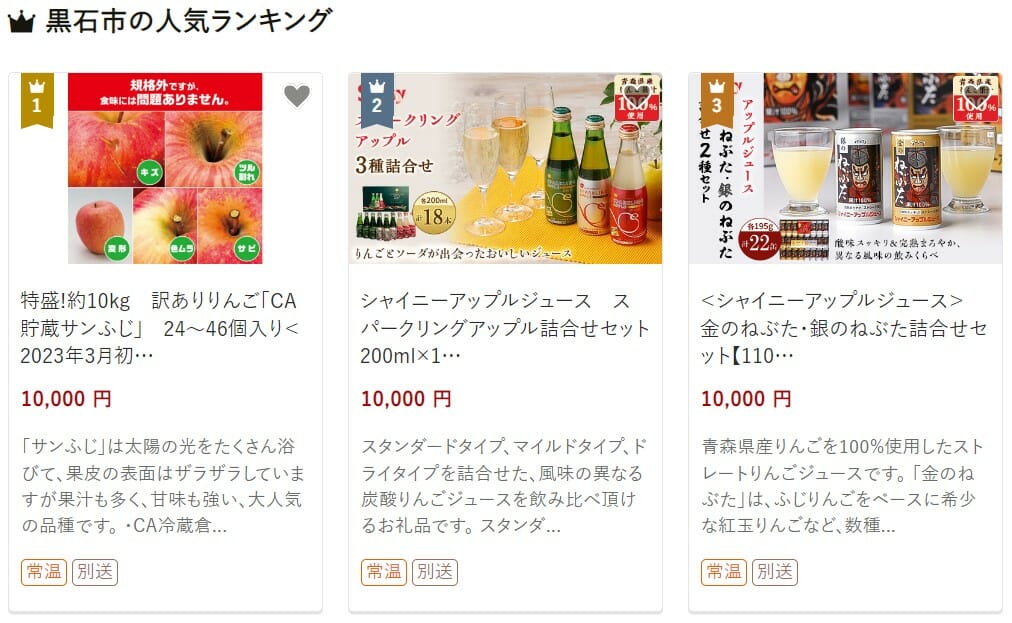The image size is (1012, 623).
Task: Click the rank 2 blue ribbon badge
Action: [x=377, y=100]
